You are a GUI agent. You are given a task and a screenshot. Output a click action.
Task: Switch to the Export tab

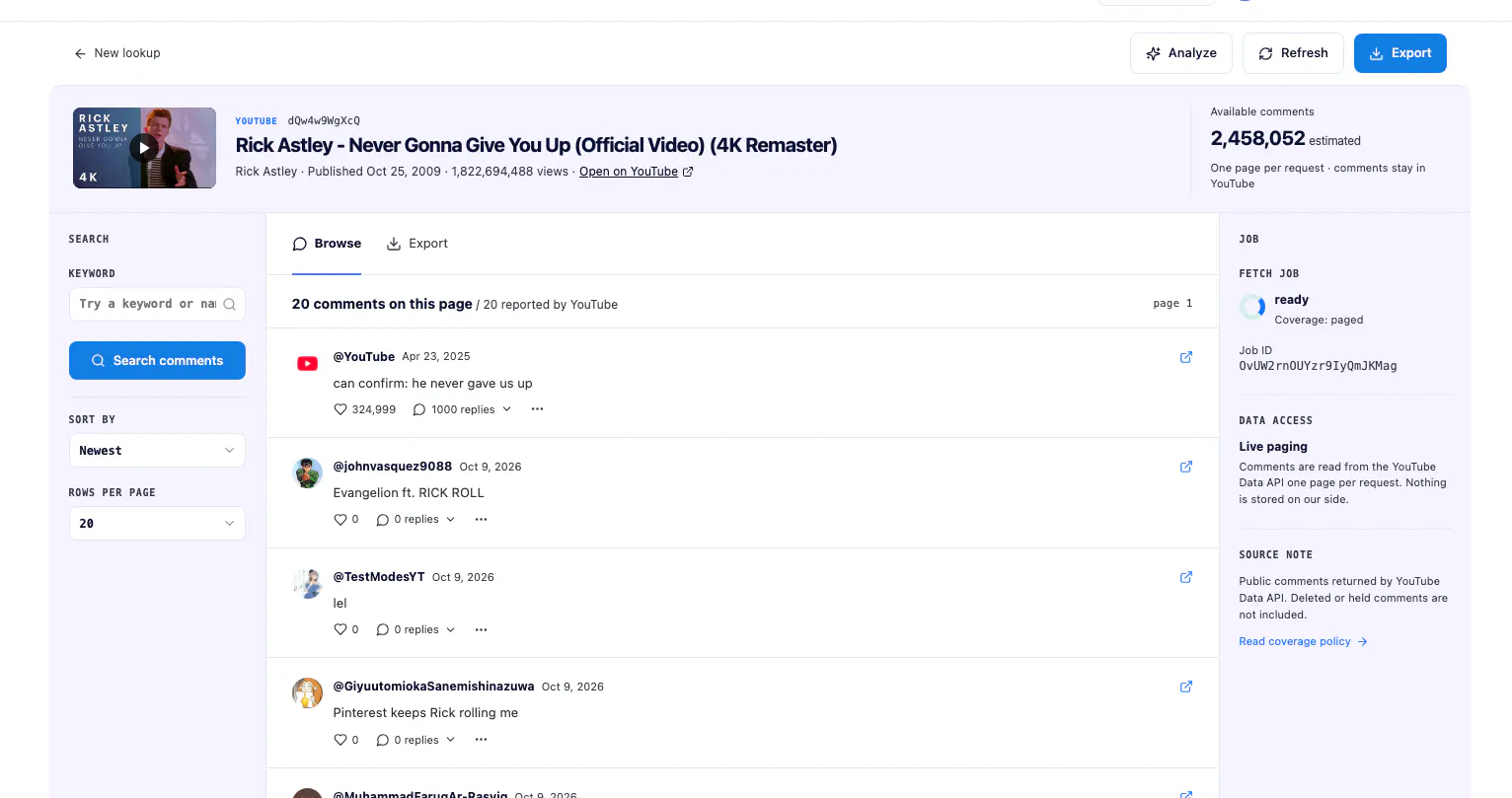point(416,244)
